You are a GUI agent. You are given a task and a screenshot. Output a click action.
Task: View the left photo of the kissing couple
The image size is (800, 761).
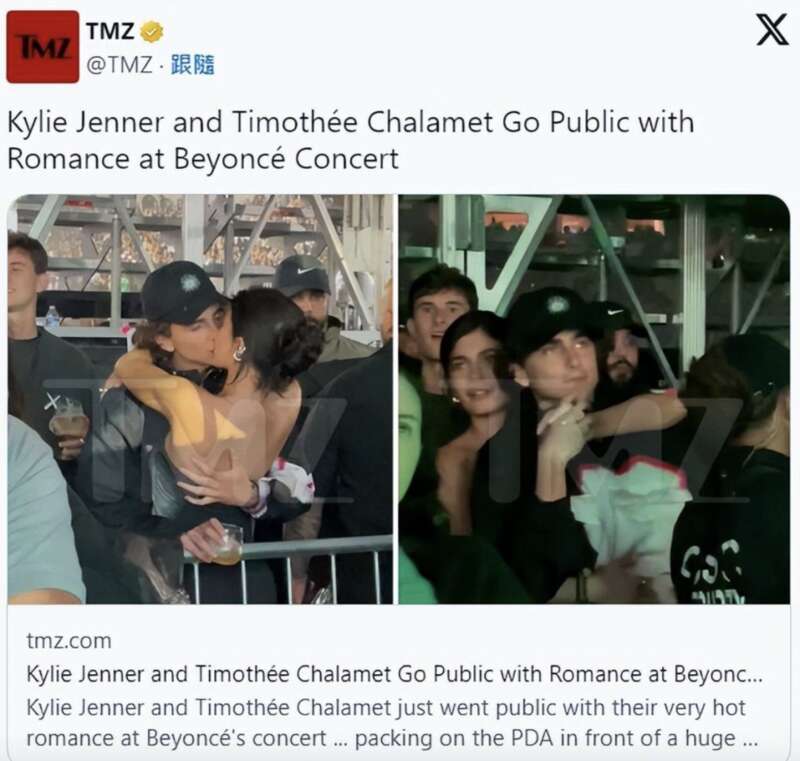(x=200, y=399)
